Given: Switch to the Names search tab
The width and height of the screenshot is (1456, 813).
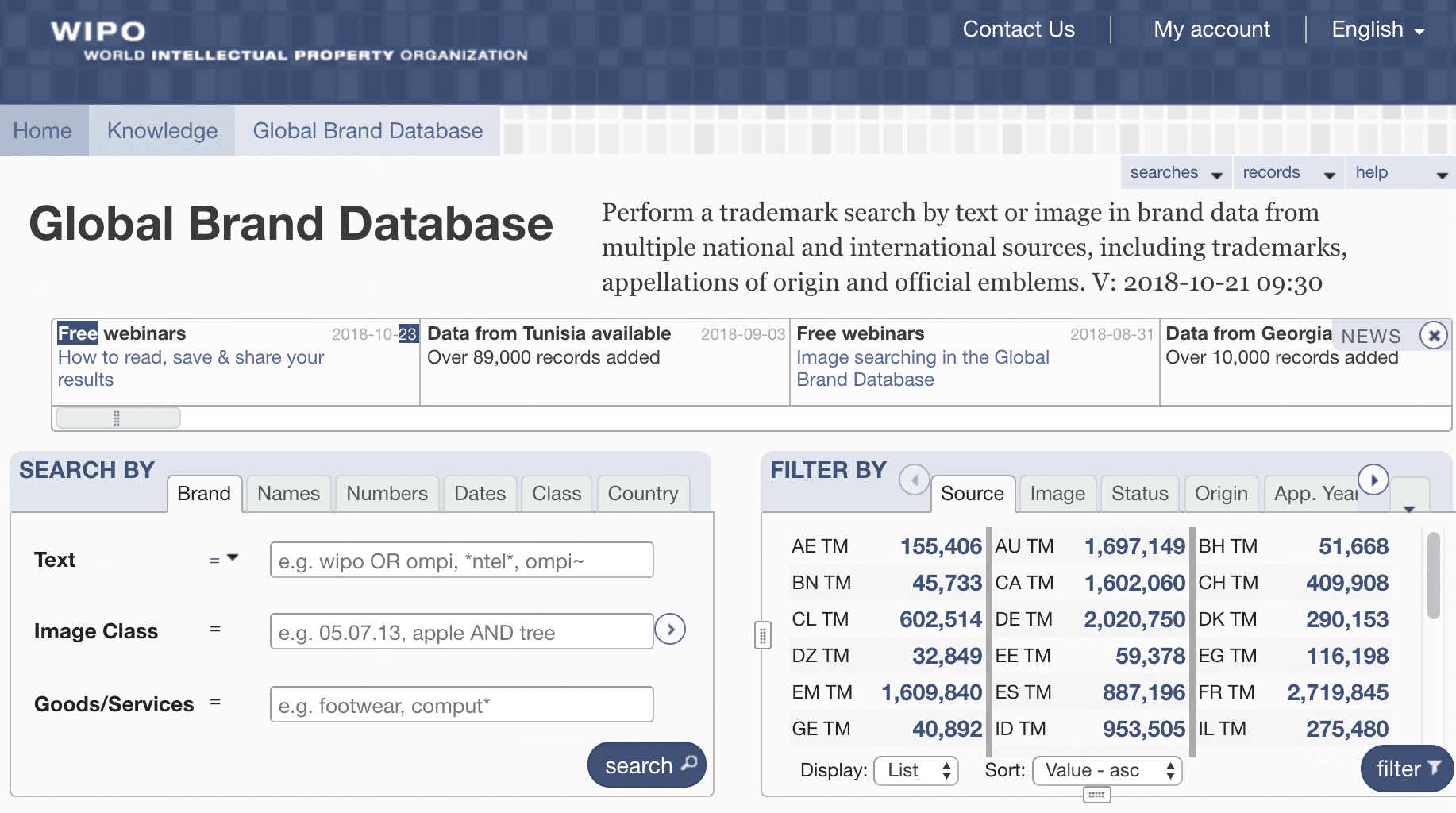Looking at the screenshot, I should click(288, 494).
